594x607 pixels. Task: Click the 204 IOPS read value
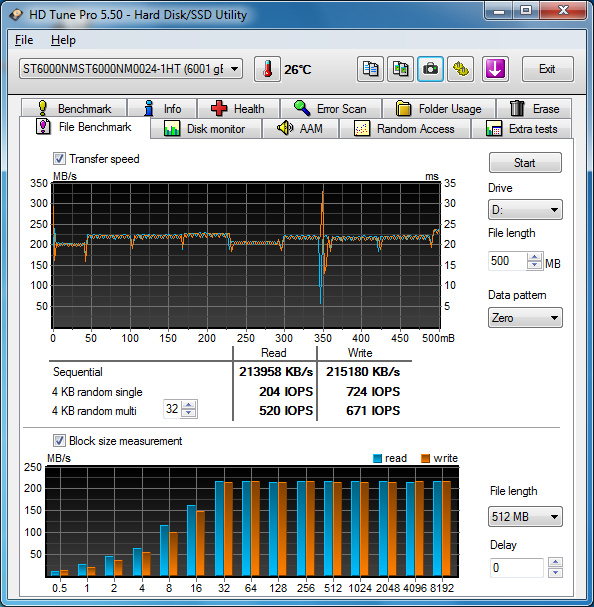(x=286, y=391)
